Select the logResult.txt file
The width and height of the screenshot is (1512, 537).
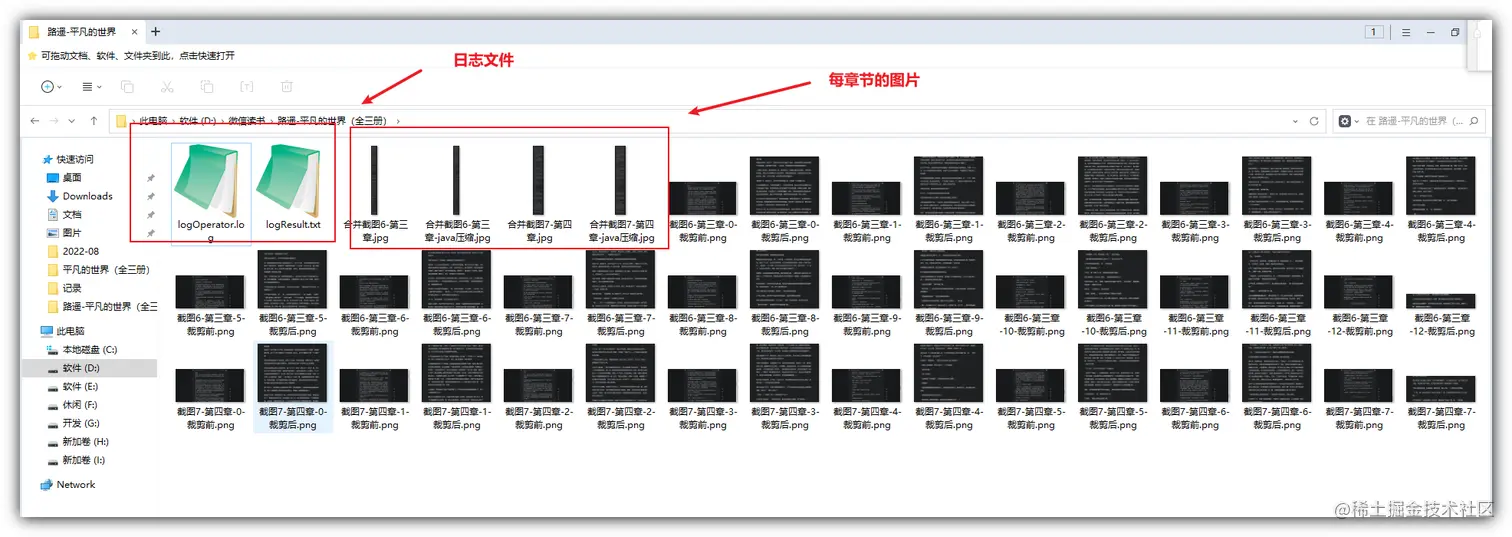[x=293, y=187]
